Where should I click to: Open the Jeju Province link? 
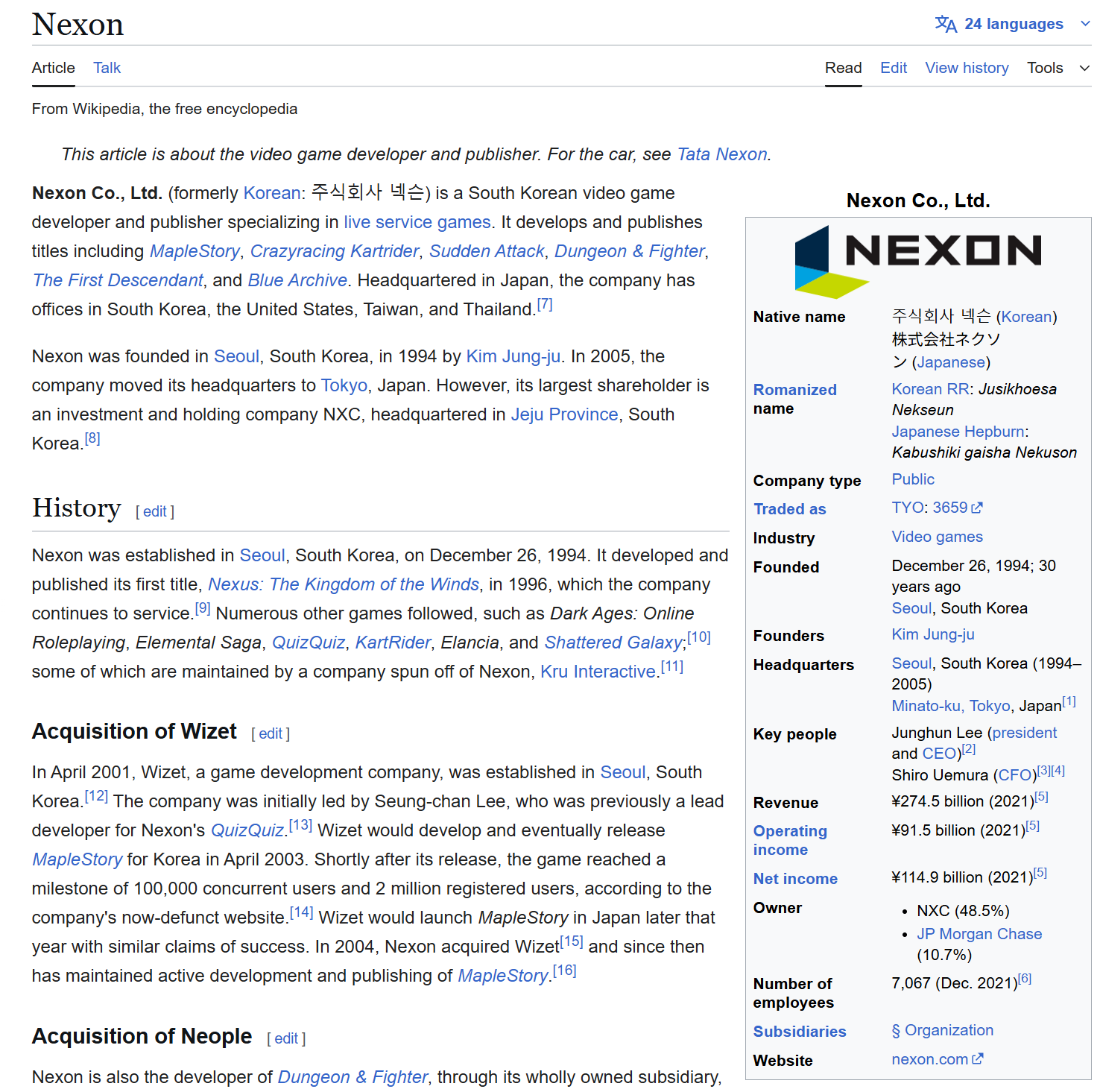[x=564, y=414]
